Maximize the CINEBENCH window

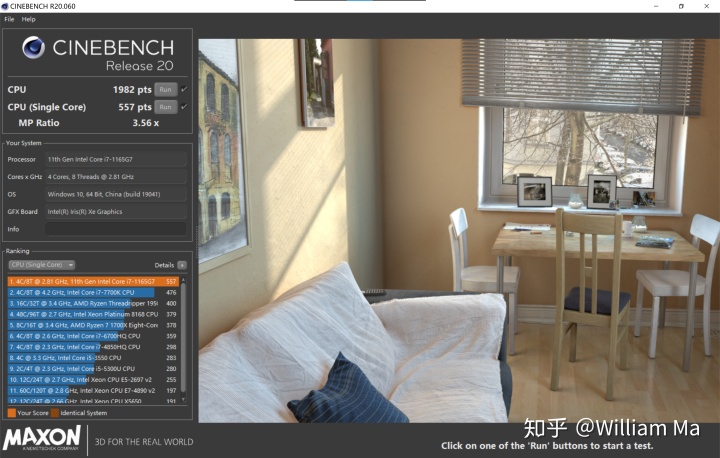pyautogui.click(x=681, y=6)
